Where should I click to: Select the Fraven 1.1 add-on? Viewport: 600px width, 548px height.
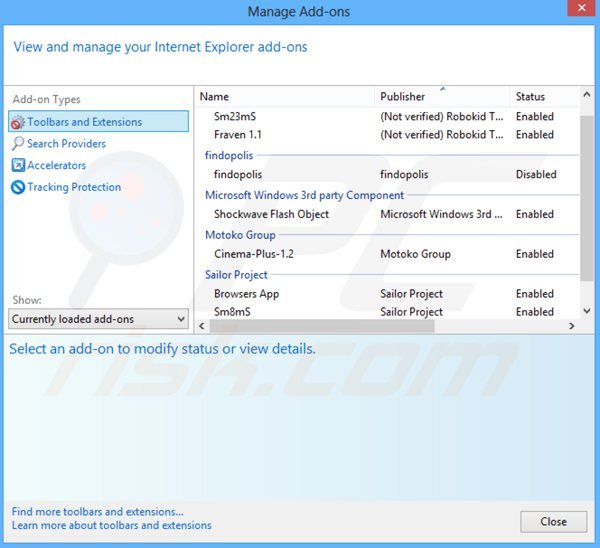tap(237, 134)
